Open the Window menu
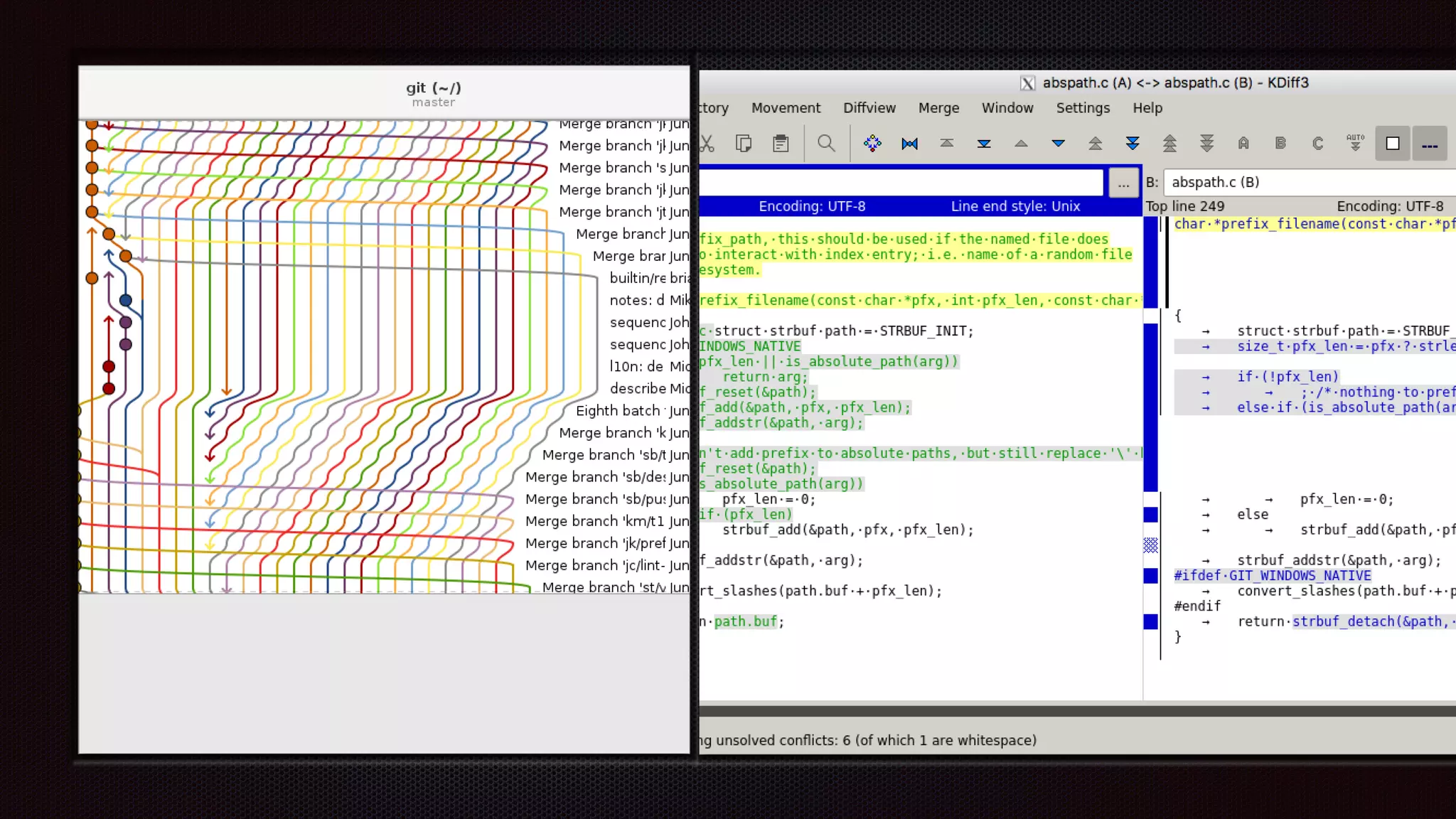 (1007, 108)
